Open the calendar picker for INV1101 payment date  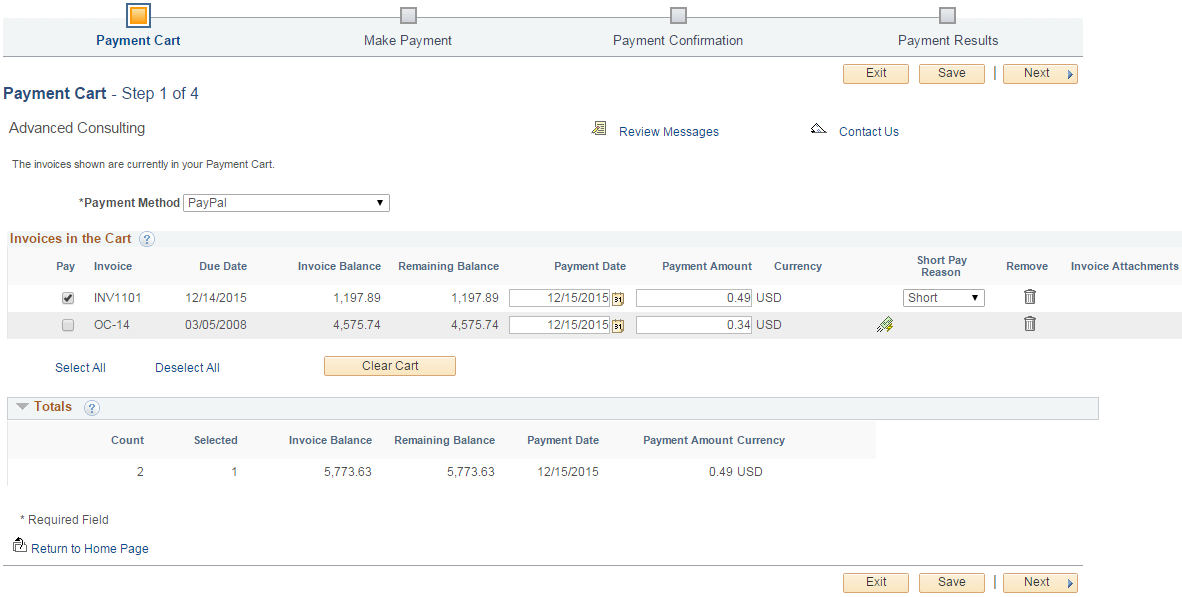tap(620, 297)
